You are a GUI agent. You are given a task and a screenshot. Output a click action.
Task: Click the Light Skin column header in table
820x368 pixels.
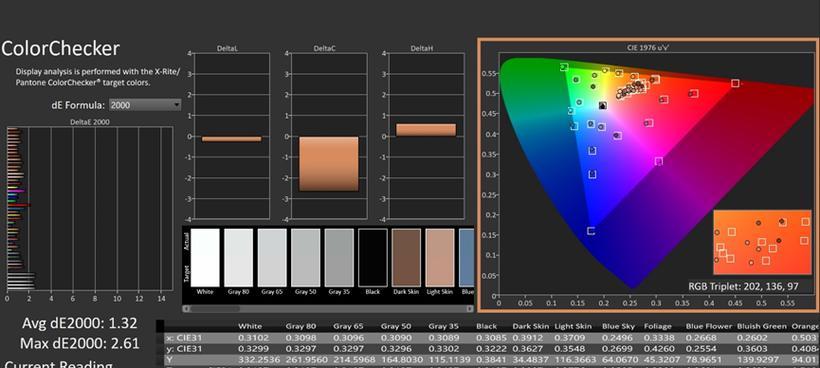pos(573,326)
